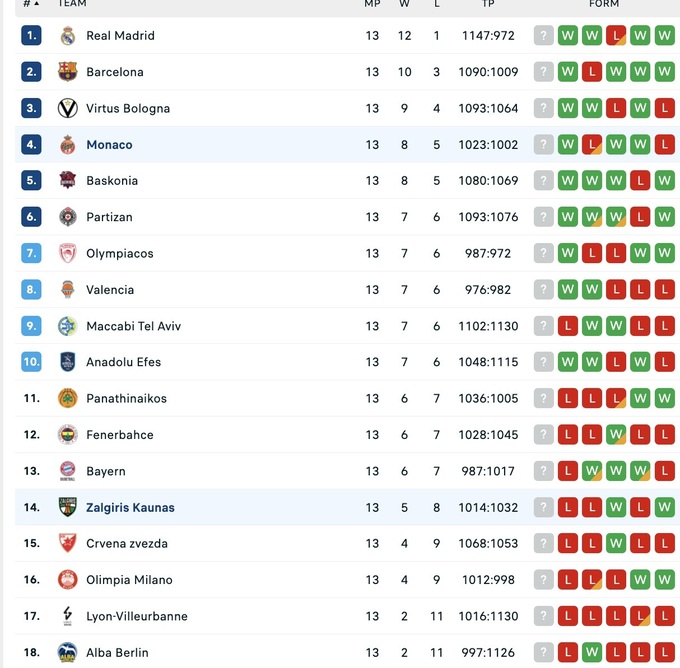Click the Olympiacos team logo
The height and width of the screenshot is (668, 680).
point(67,253)
